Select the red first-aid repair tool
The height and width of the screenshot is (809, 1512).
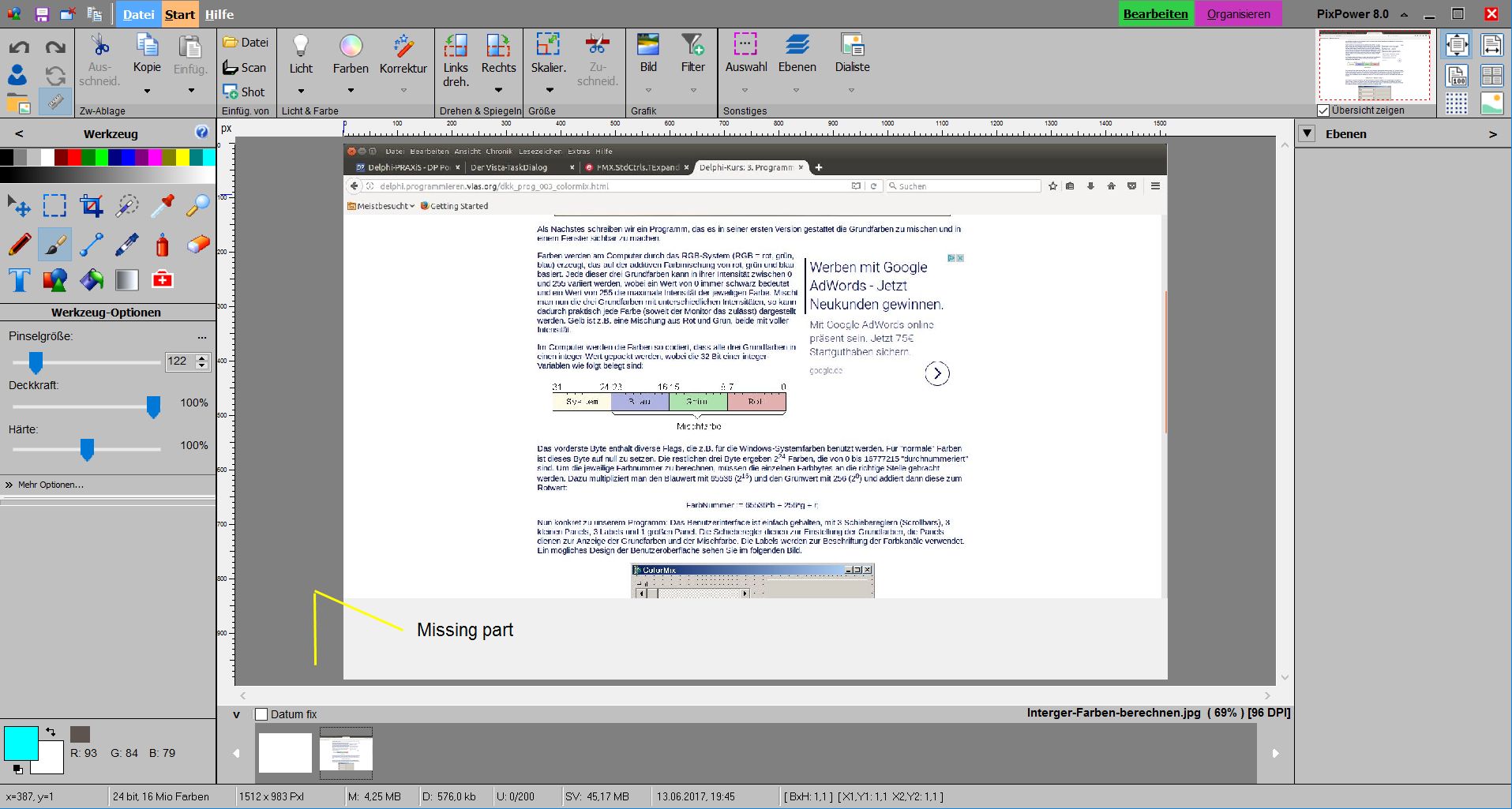pos(162,280)
